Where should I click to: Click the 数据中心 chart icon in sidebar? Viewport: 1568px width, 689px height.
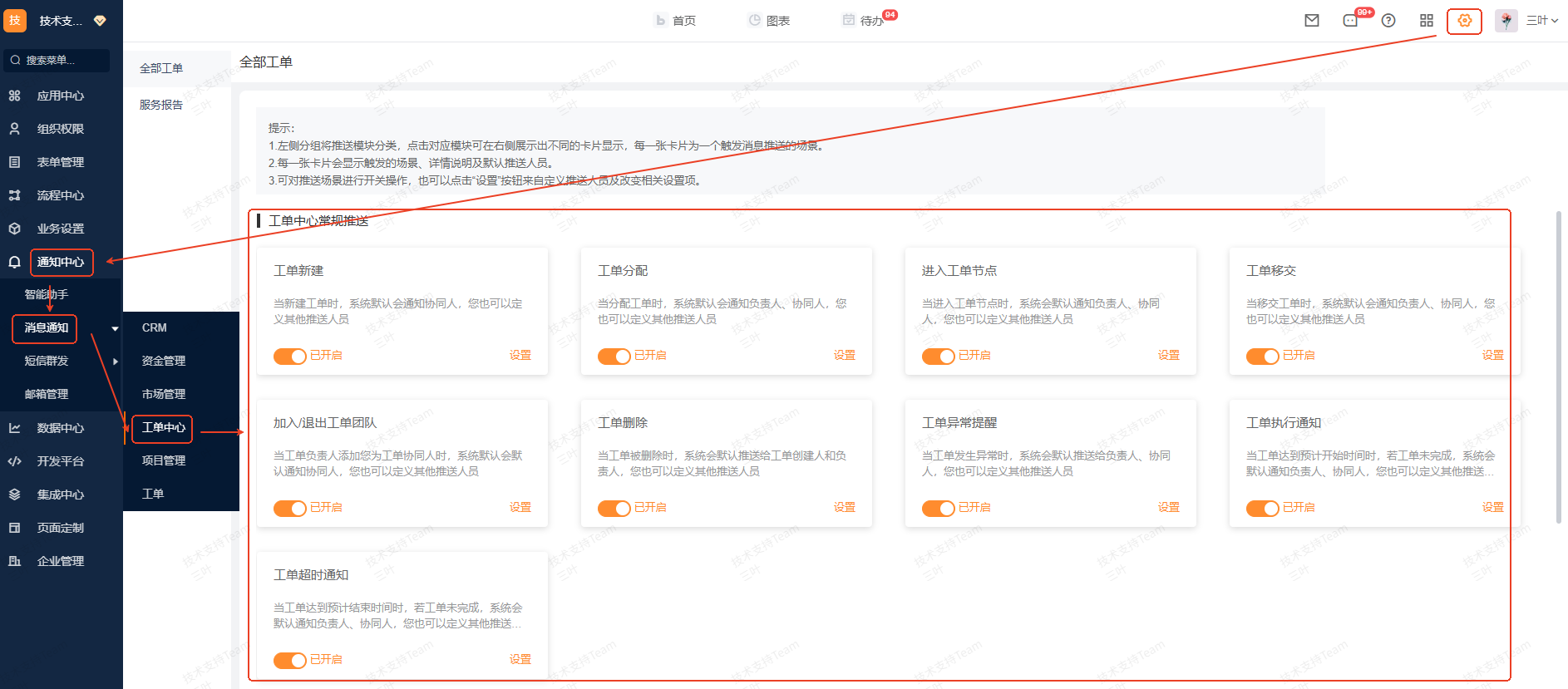tap(15, 428)
